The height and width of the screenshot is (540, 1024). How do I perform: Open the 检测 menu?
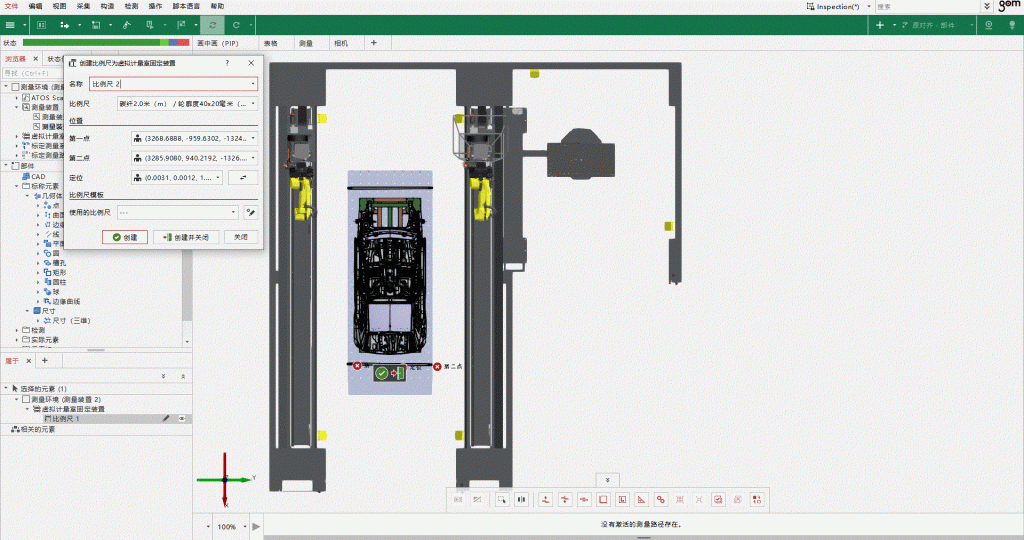pyautogui.click(x=131, y=6)
